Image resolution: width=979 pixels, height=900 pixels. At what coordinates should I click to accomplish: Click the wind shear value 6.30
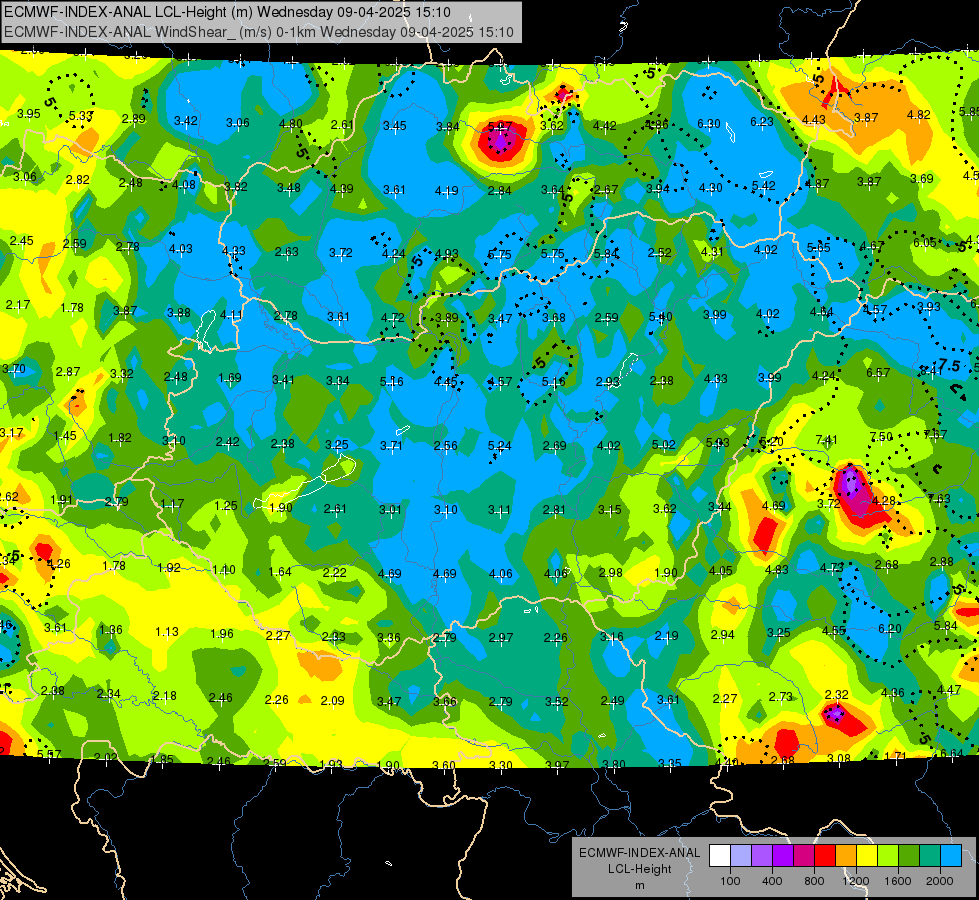click(x=709, y=124)
